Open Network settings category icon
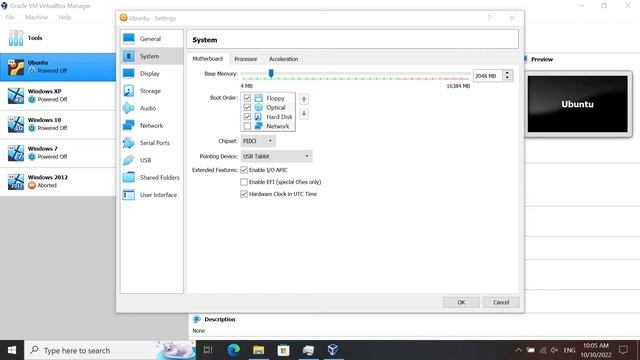Image resolution: width=640 pixels, height=360 pixels. pyautogui.click(x=129, y=125)
